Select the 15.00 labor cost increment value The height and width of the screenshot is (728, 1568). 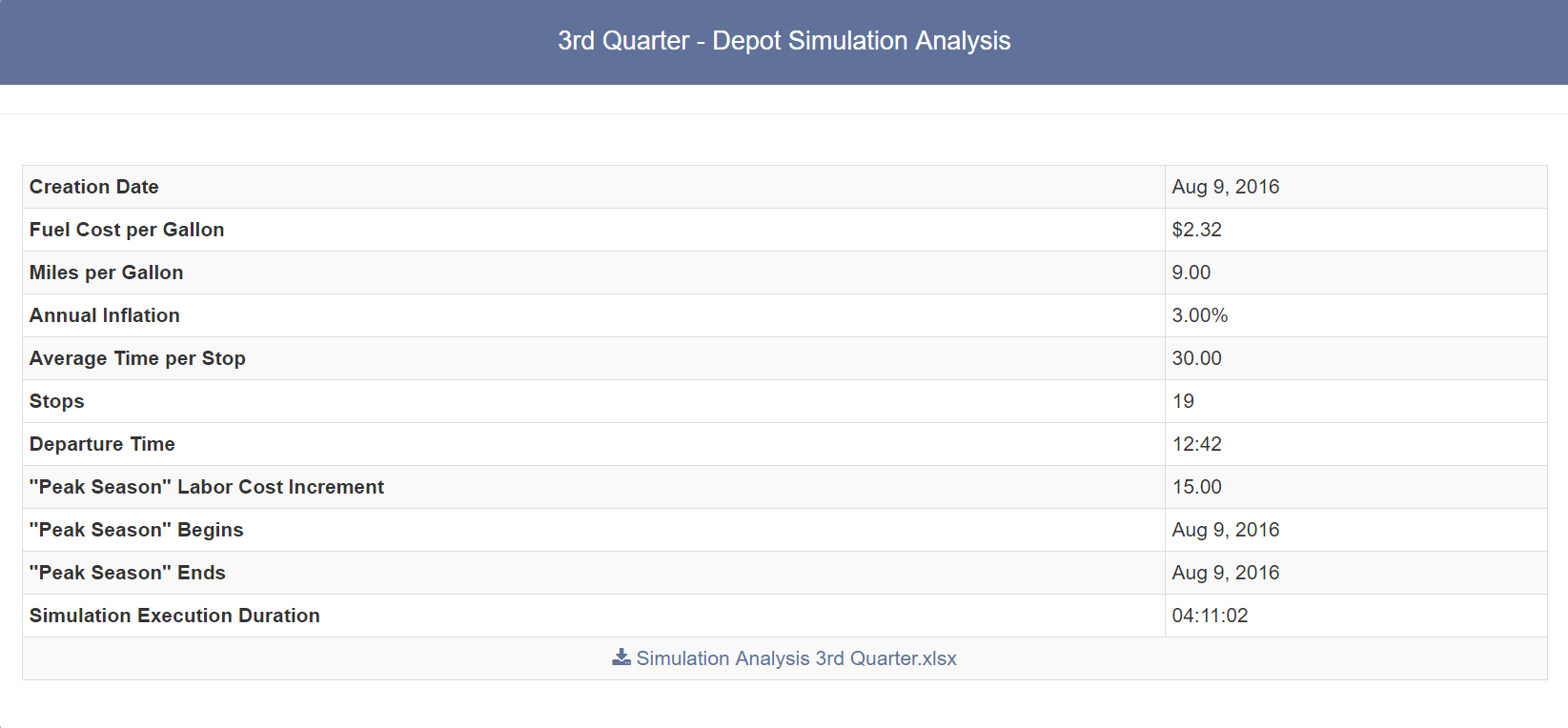click(x=1197, y=487)
